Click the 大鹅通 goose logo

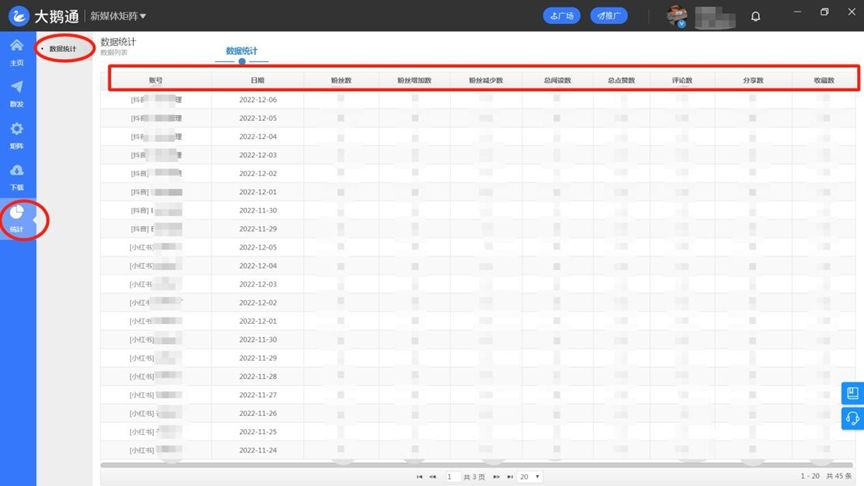tap(17, 16)
